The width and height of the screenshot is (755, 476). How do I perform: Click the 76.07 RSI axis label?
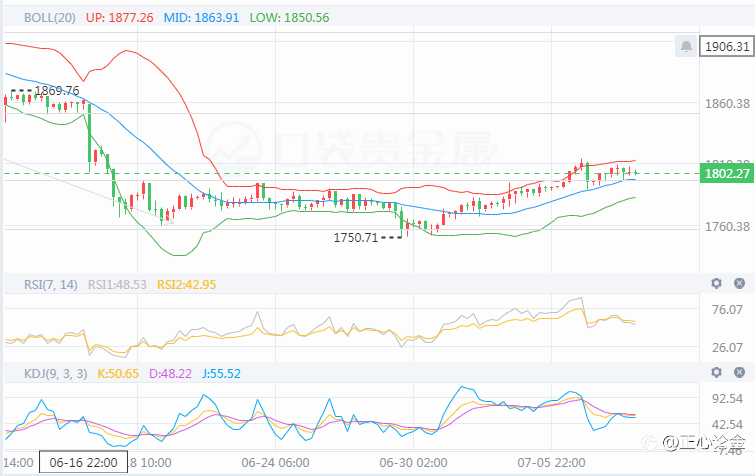pos(727,309)
